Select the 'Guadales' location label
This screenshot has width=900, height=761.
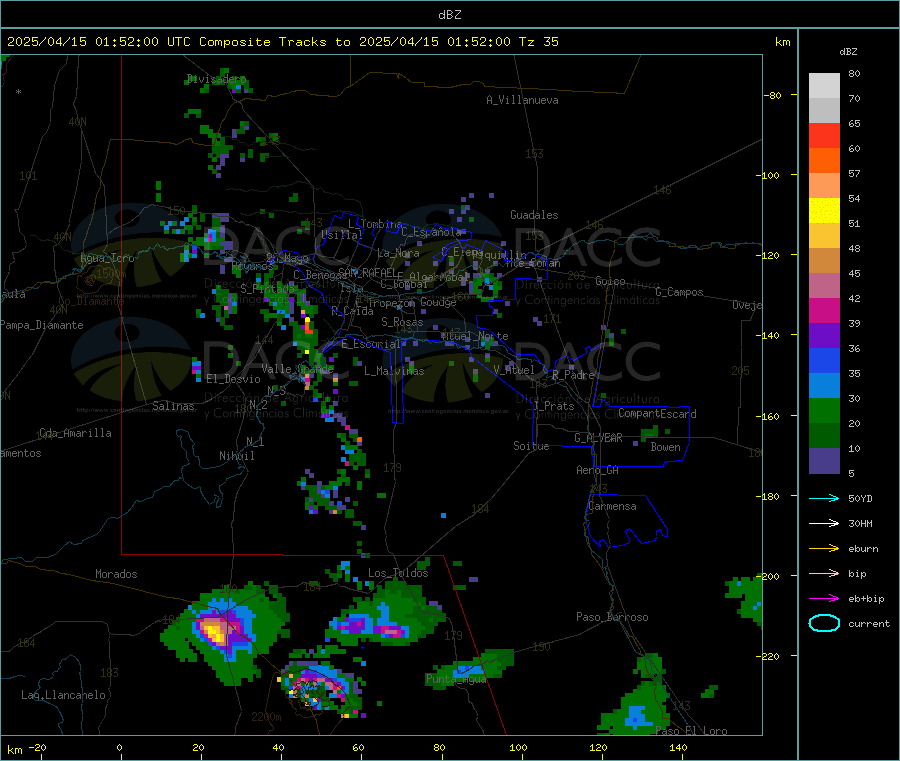tap(534, 215)
